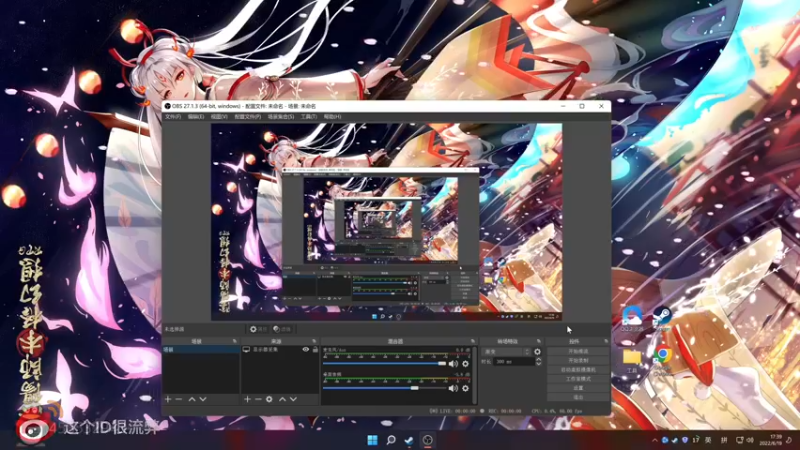Open source properties gear in Sources panel
The image size is (800, 450).
[269, 399]
